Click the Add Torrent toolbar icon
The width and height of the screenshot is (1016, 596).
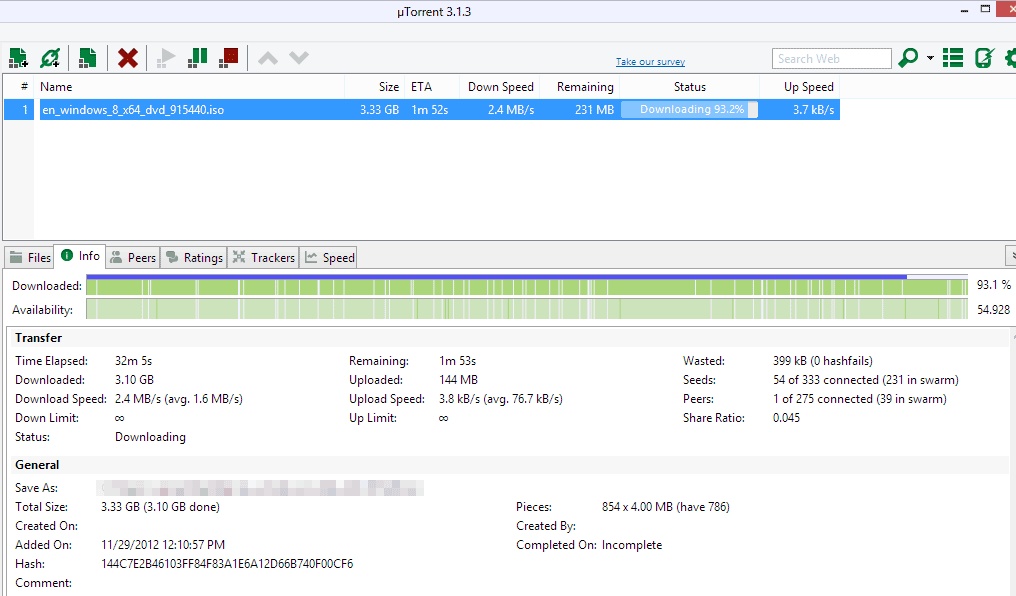pyautogui.click(x=18, y=58)
